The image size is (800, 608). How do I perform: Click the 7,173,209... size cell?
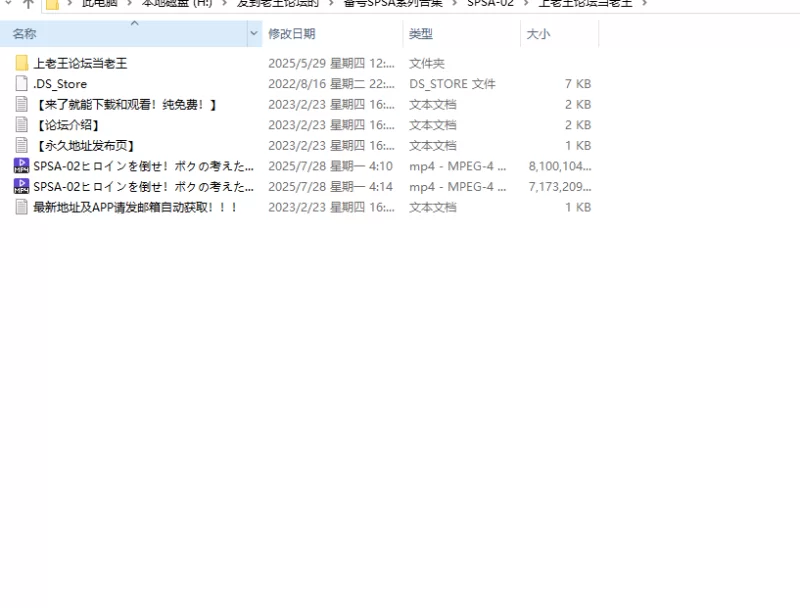560,187
